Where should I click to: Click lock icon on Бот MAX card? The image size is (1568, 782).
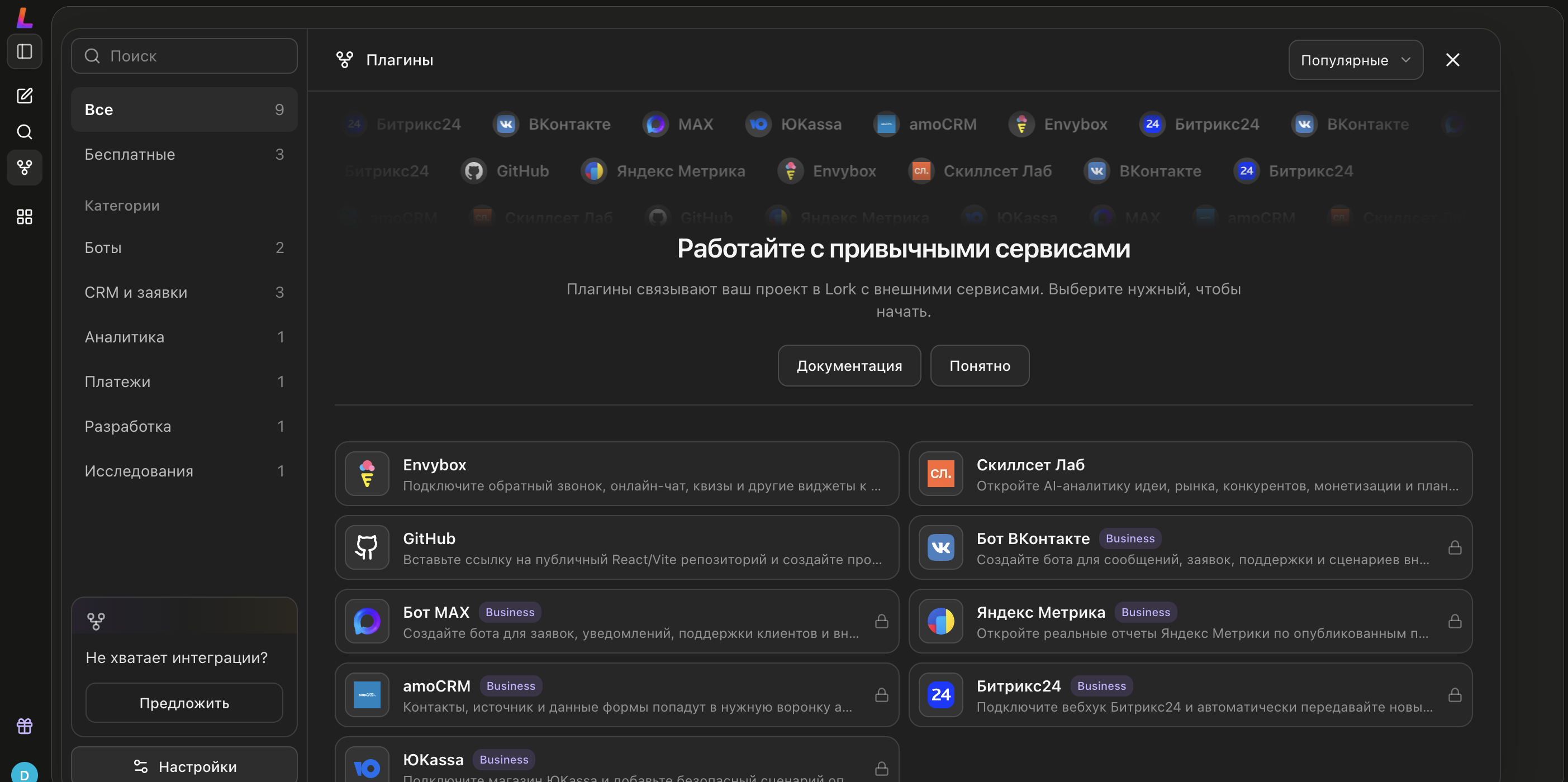[881, 621]
